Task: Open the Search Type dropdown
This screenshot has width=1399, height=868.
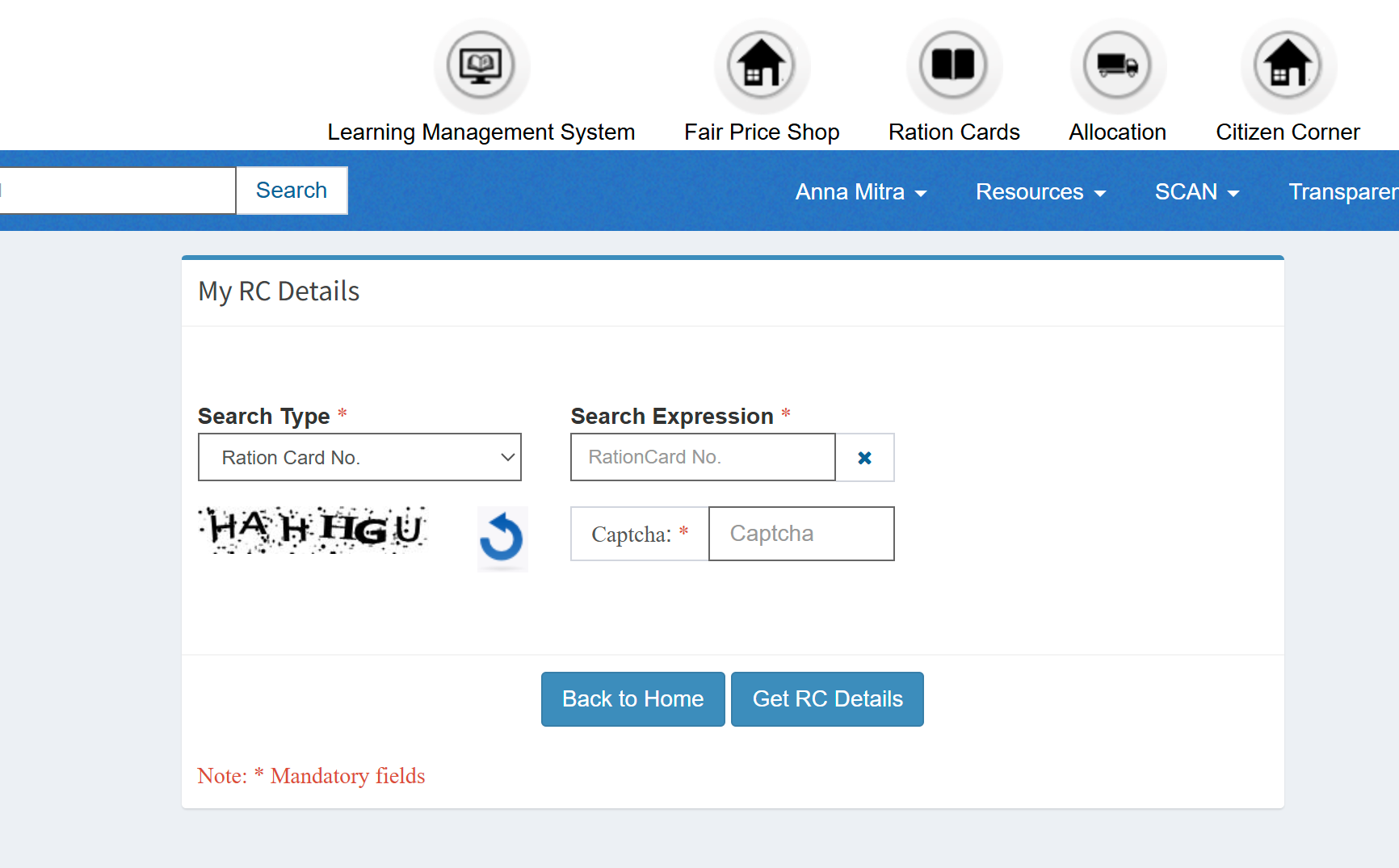Action: (x=359, y=457)
